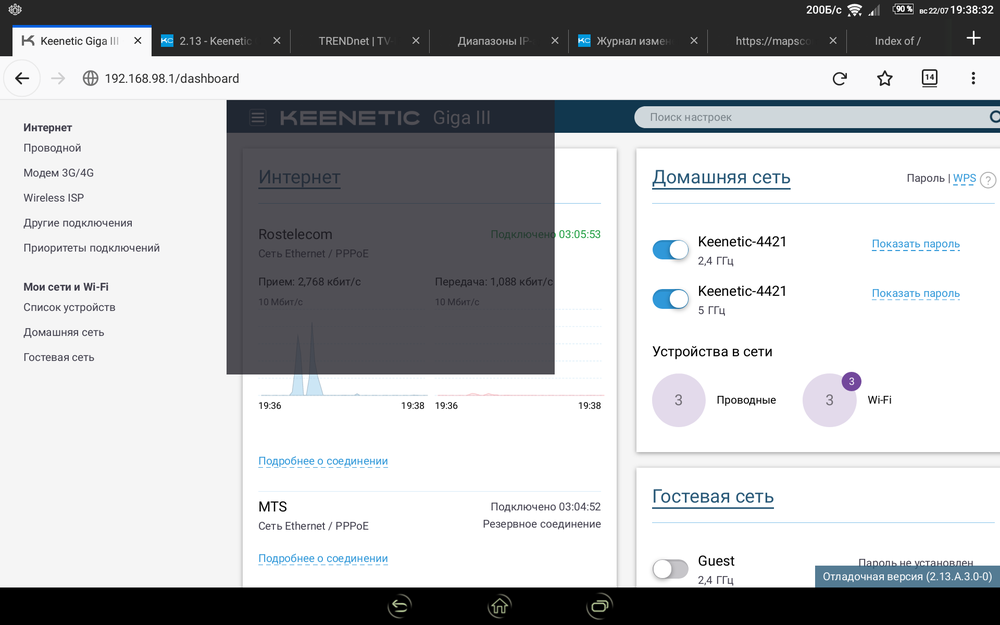Viewport: 1000px width, 625px height.
Task: Open Wireless ISP in the sidebar
Action: (54, 198)
